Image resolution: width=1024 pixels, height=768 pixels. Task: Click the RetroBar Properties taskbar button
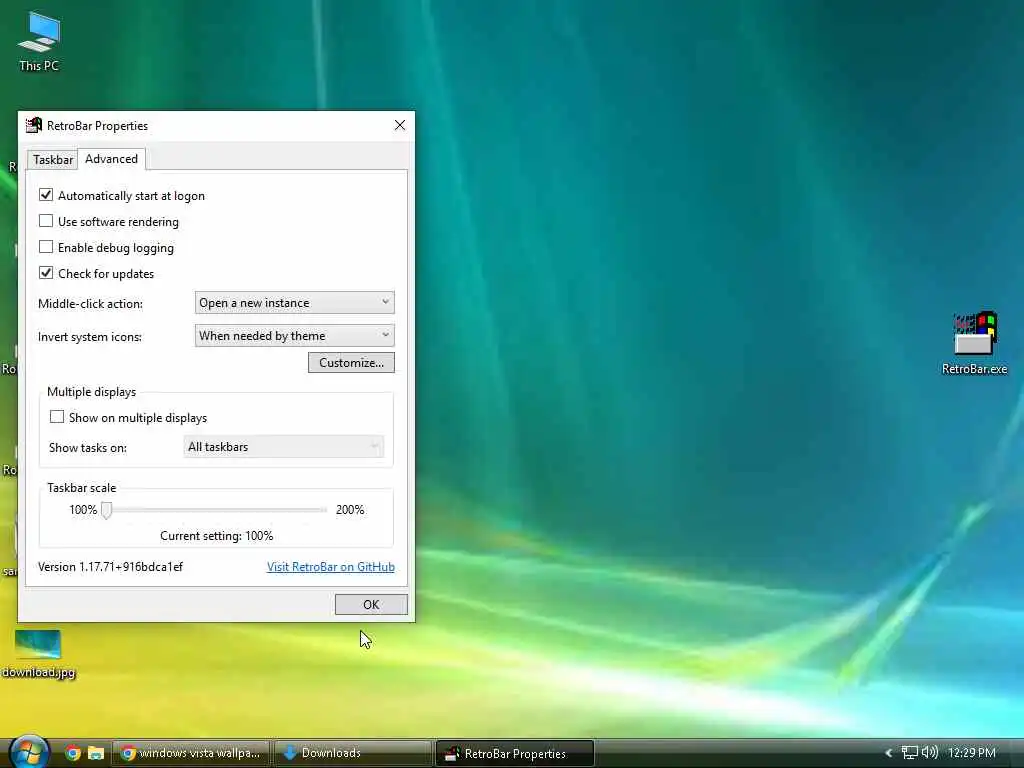click(x=515, y=753)
